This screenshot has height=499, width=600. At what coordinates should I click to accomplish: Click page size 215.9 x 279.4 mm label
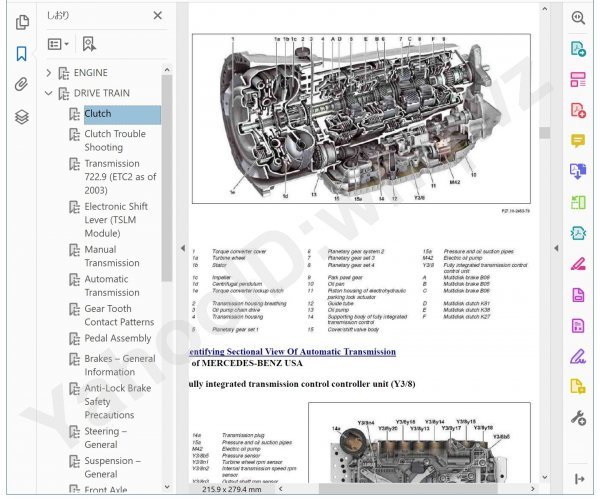pos(232,489)
